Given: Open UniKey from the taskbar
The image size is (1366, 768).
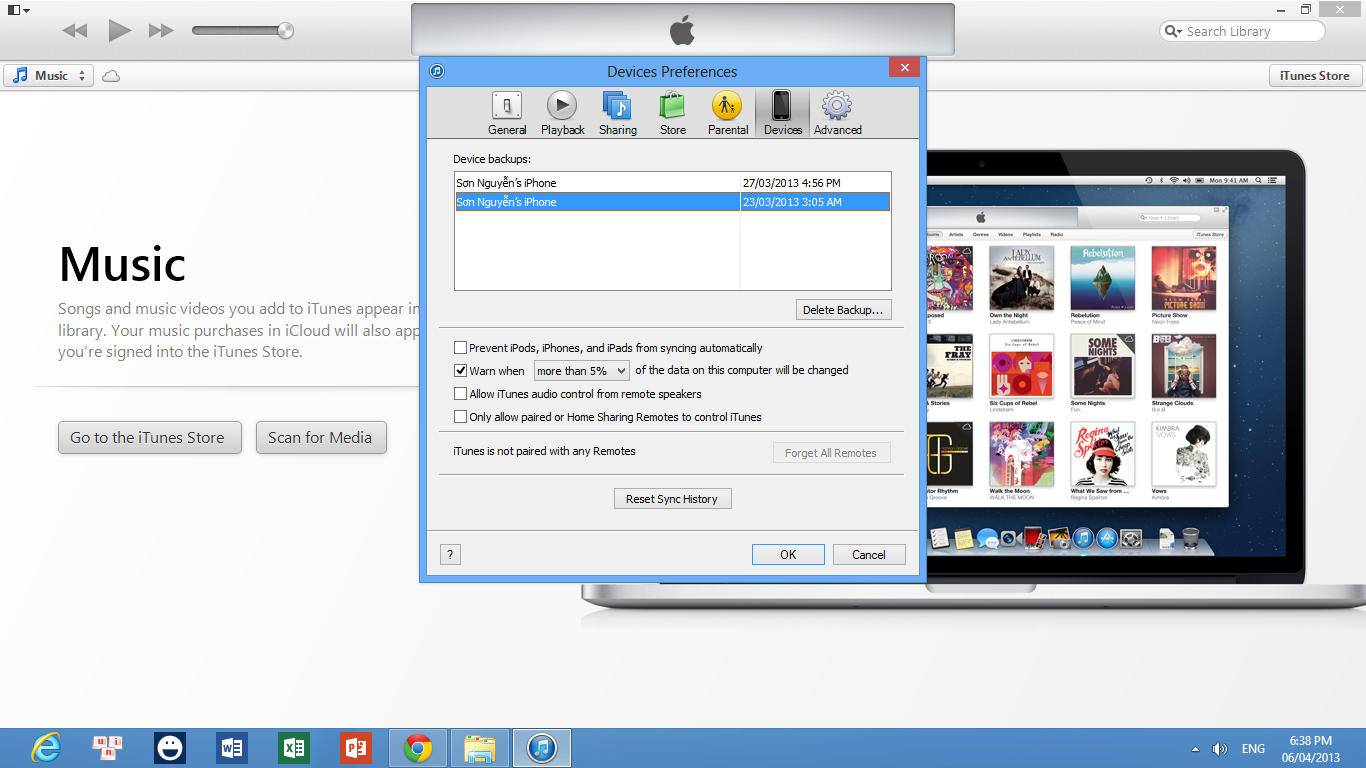Looking at the screenshot, I should pyautogui.click(x=108, y=747).
